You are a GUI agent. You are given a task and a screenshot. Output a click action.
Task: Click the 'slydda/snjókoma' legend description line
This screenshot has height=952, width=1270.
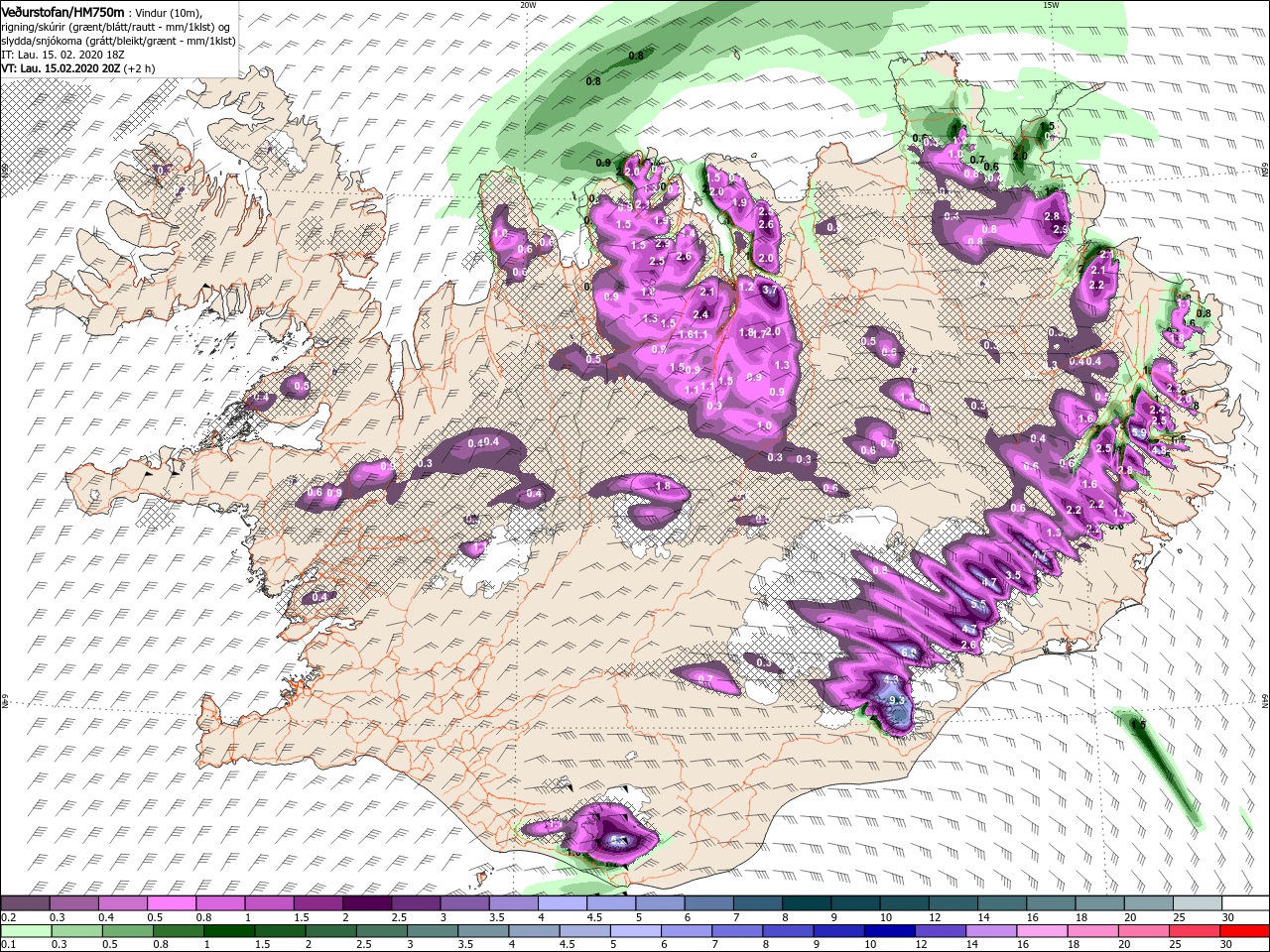[x=117, y=40]
